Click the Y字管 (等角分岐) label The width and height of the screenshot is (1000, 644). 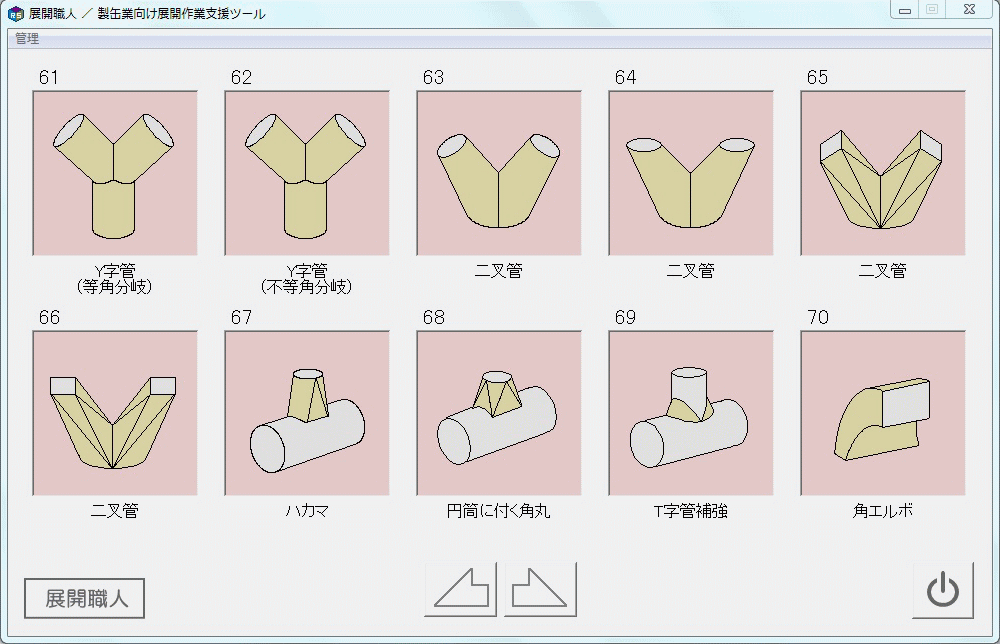[x=115, y=279]
